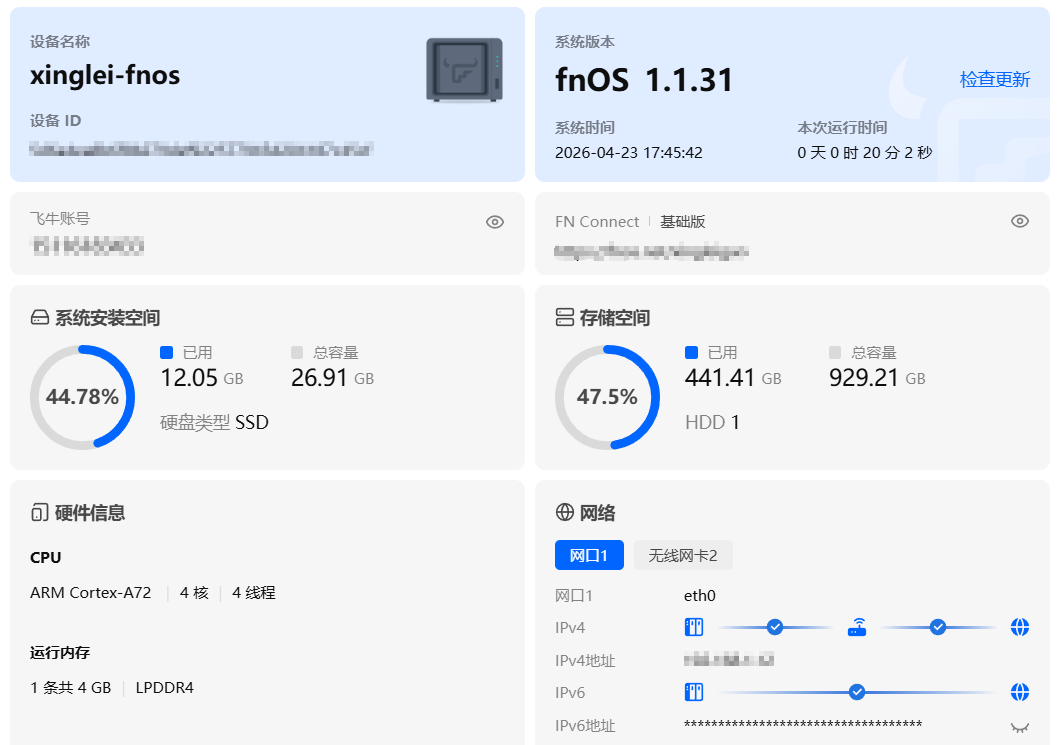The height and width of the screenshot is (745, 1062).
Task: Select the 网口1 tab
Action: click(589, 555)
